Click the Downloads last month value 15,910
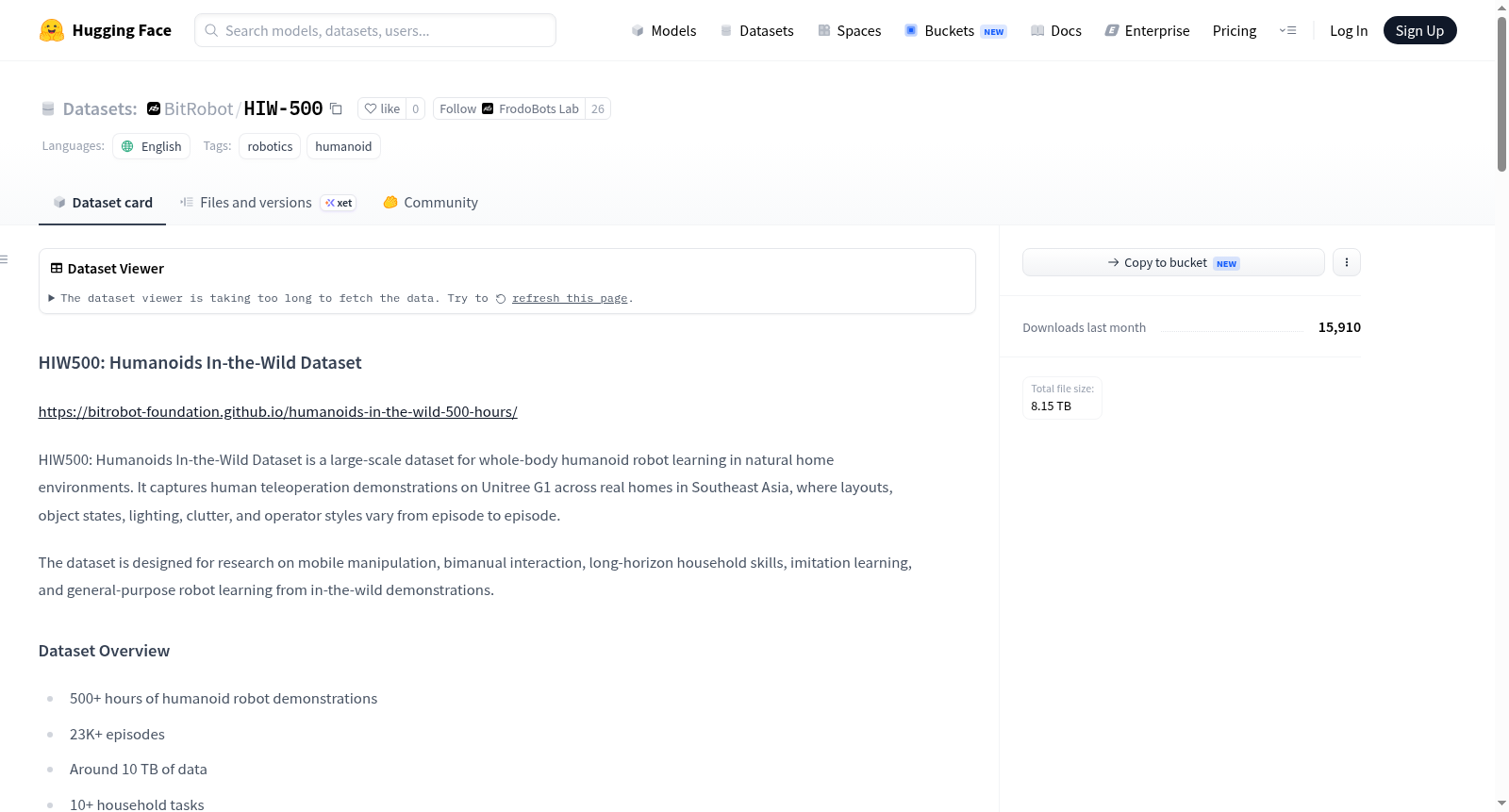Viewport: 1509px width, 812px height. pyautogui.click(x=1339, y=327)
